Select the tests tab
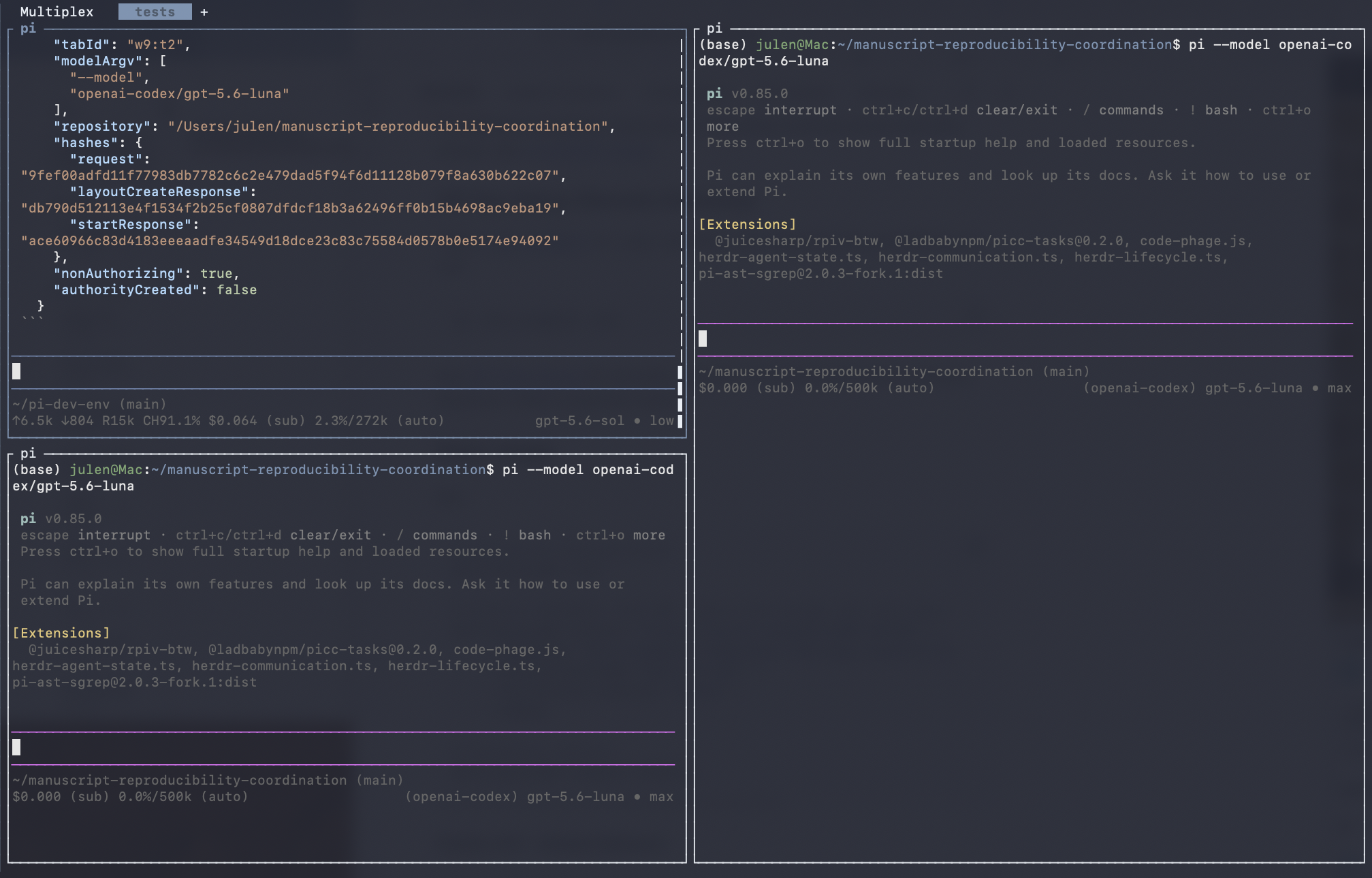 (x=155, y=12)
